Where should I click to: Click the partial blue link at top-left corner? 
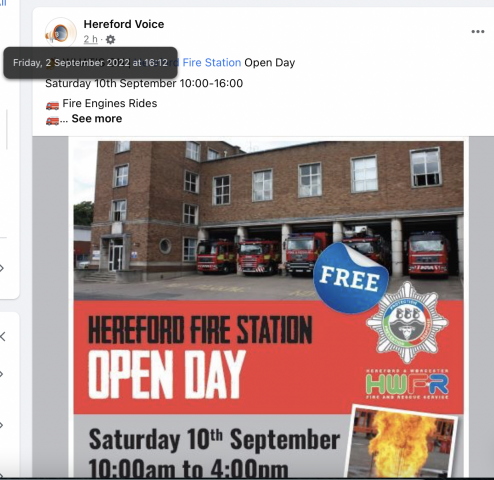[3, 3]
